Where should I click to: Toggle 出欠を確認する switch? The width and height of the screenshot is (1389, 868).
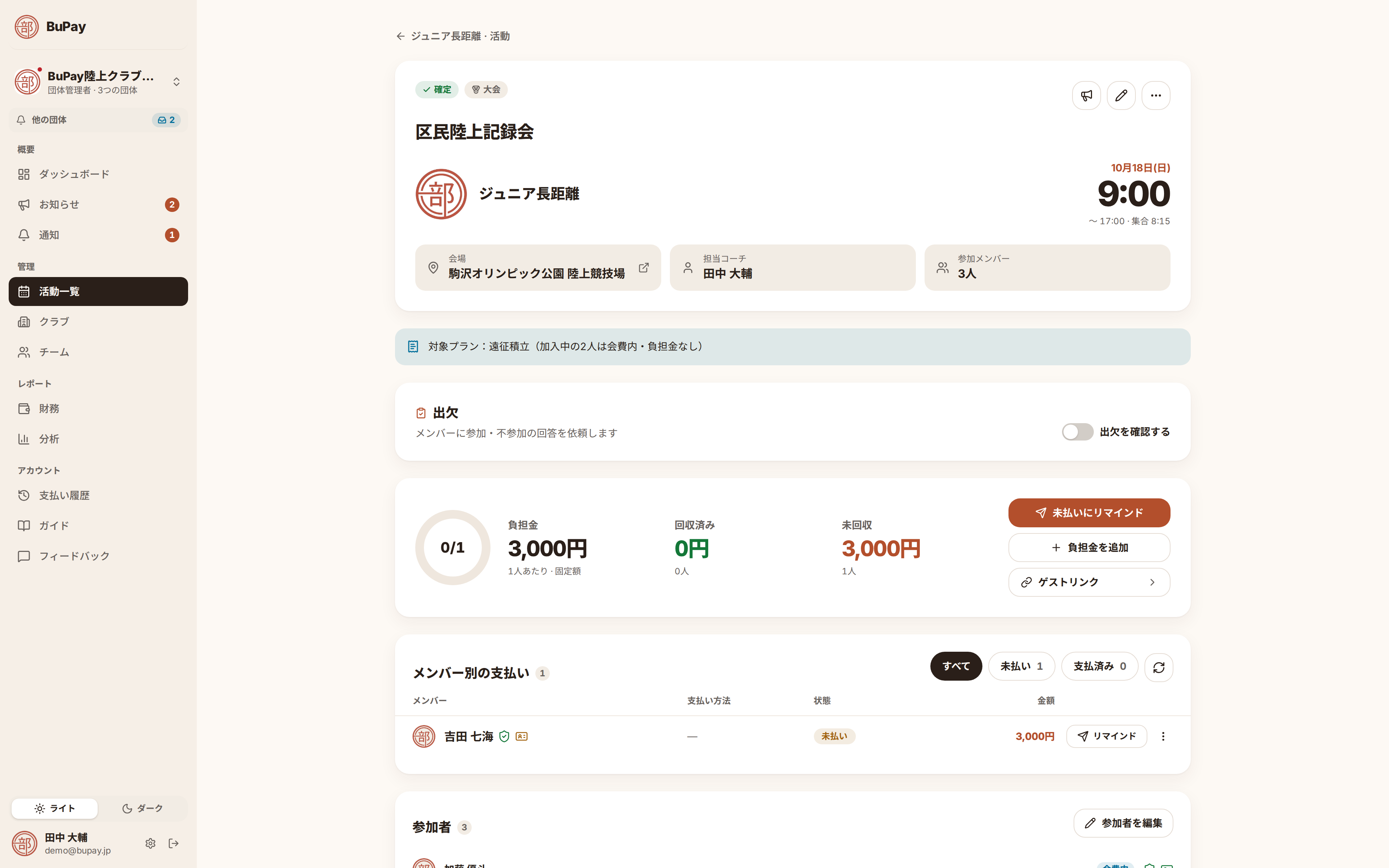tap(1077, 432)
